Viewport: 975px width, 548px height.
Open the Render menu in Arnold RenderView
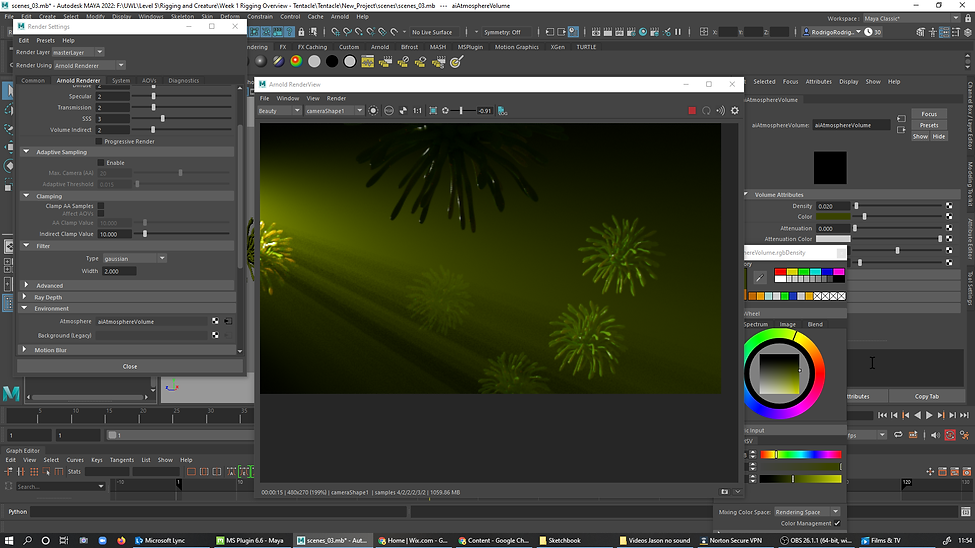click(x=336, y=98)
